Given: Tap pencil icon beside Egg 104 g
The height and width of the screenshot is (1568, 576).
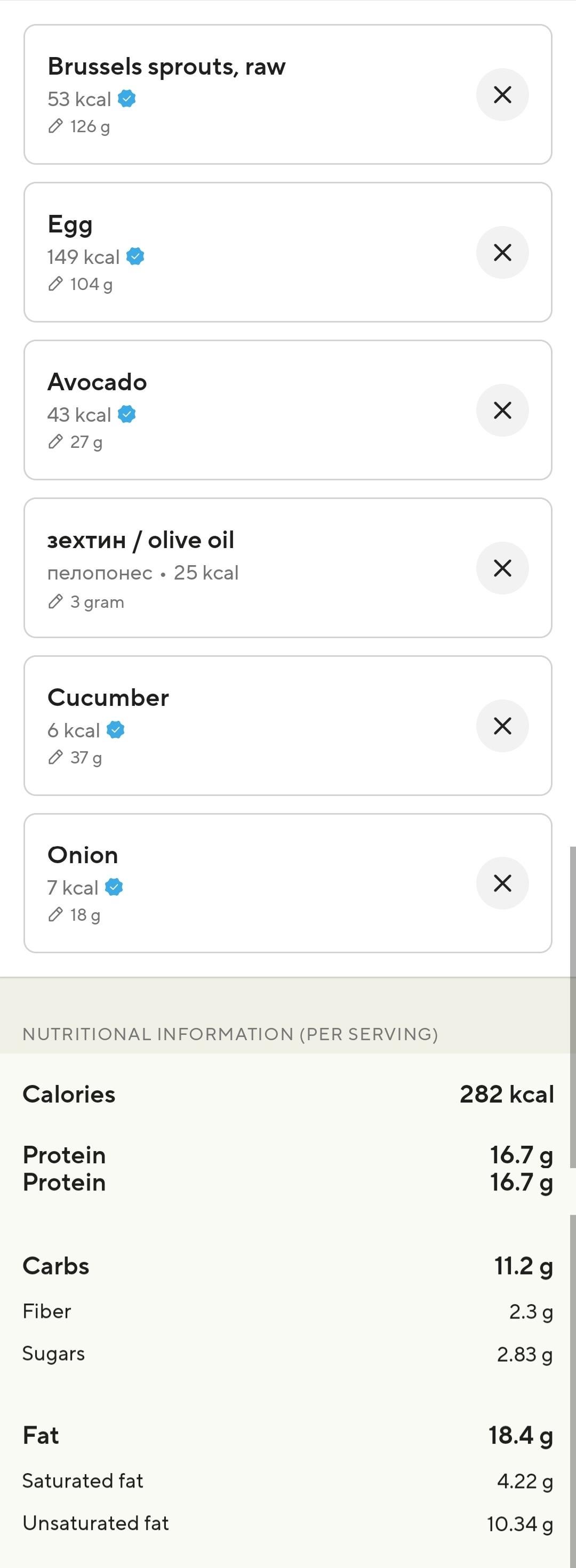Looking at the screenshot, I should point(55,284).
